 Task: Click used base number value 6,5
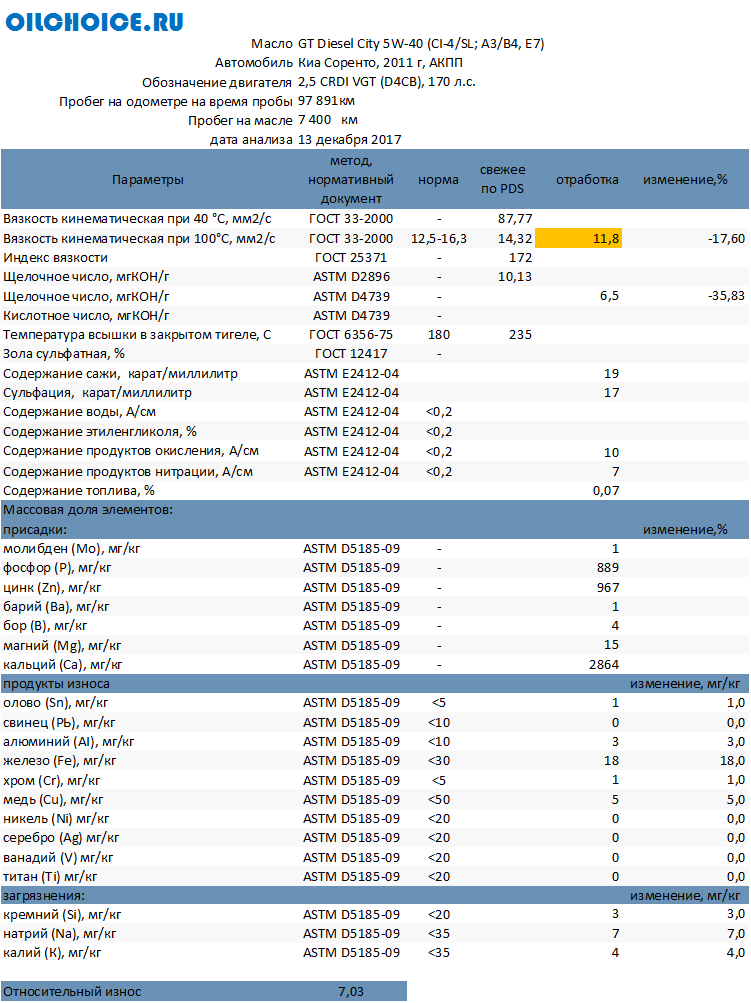(x=609, y=296)
